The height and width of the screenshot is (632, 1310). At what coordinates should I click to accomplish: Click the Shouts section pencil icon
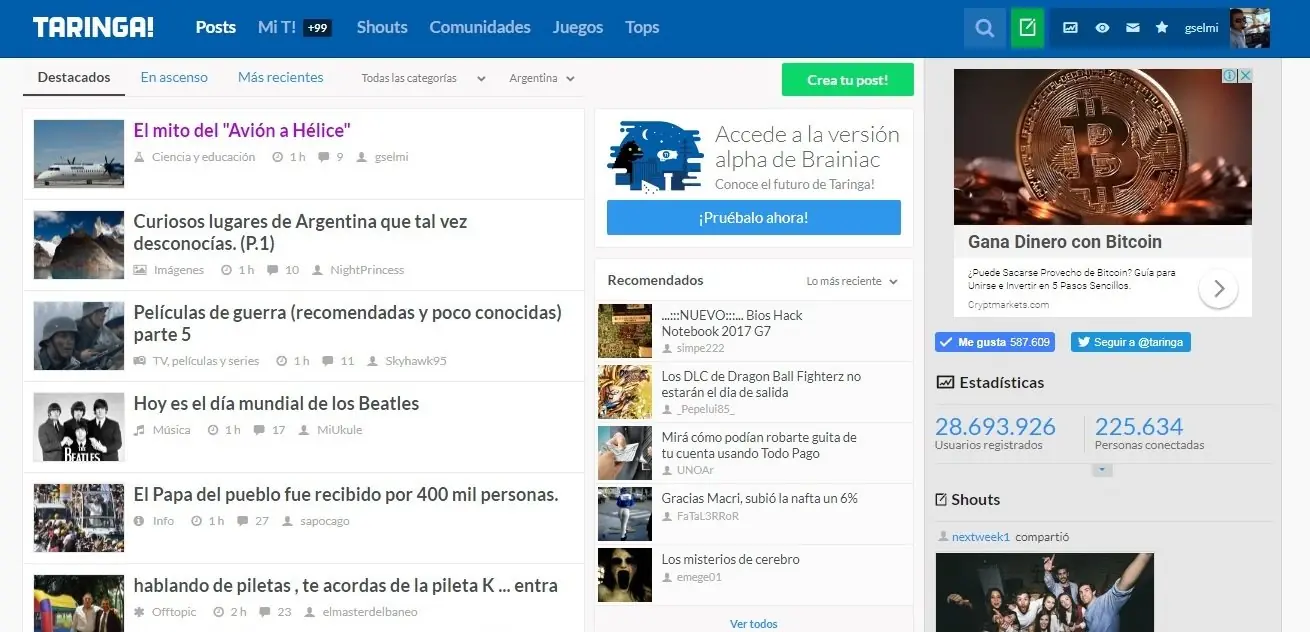[941, 499]
